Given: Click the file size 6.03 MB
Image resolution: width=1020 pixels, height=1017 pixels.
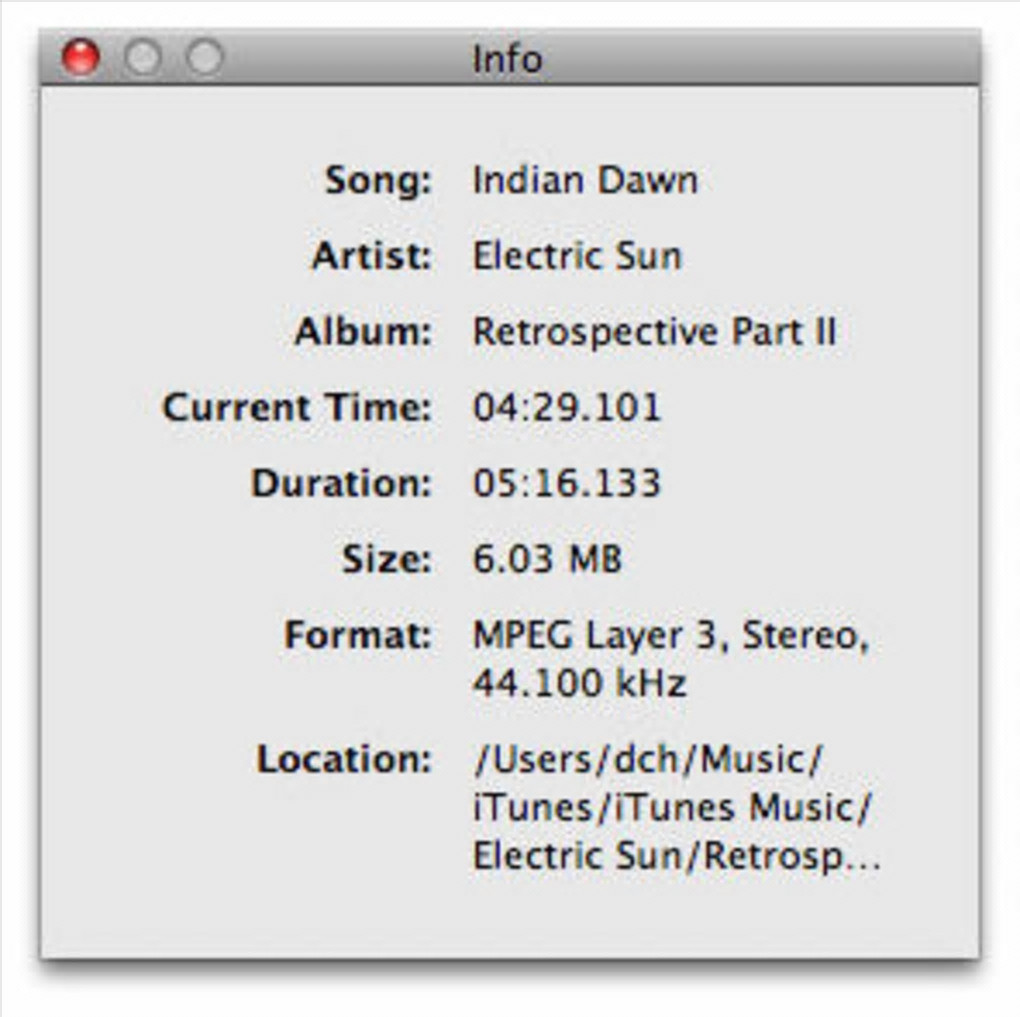Looking at the screenshot, I should click(547, 559).
